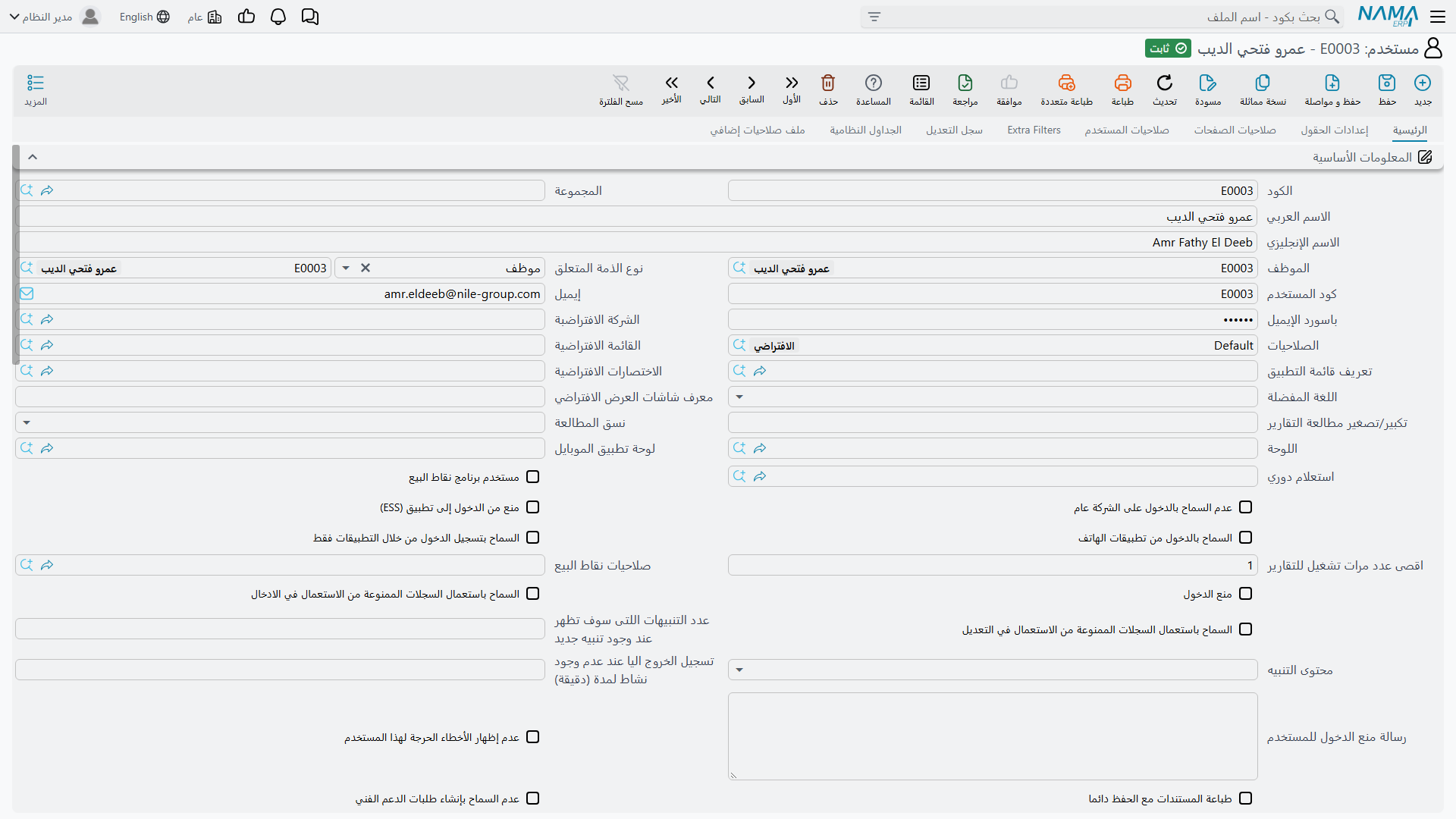Toggle السماح باستعمال السجلات الممنوعة في الادخال checkbox
Screen dimensions: 1456x819
pos(533,594)
